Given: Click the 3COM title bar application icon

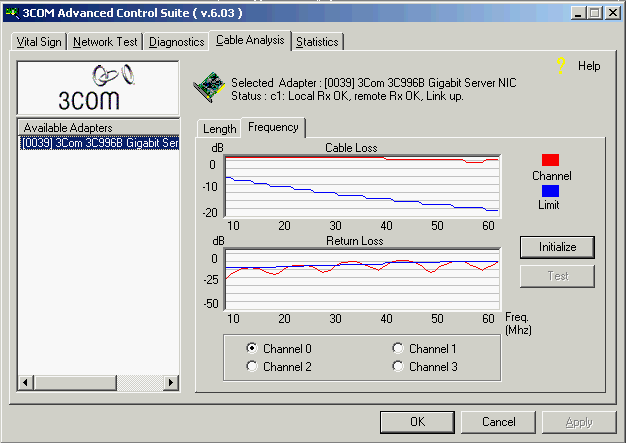Looking at the screenshot, I should (x=12, y=13).
